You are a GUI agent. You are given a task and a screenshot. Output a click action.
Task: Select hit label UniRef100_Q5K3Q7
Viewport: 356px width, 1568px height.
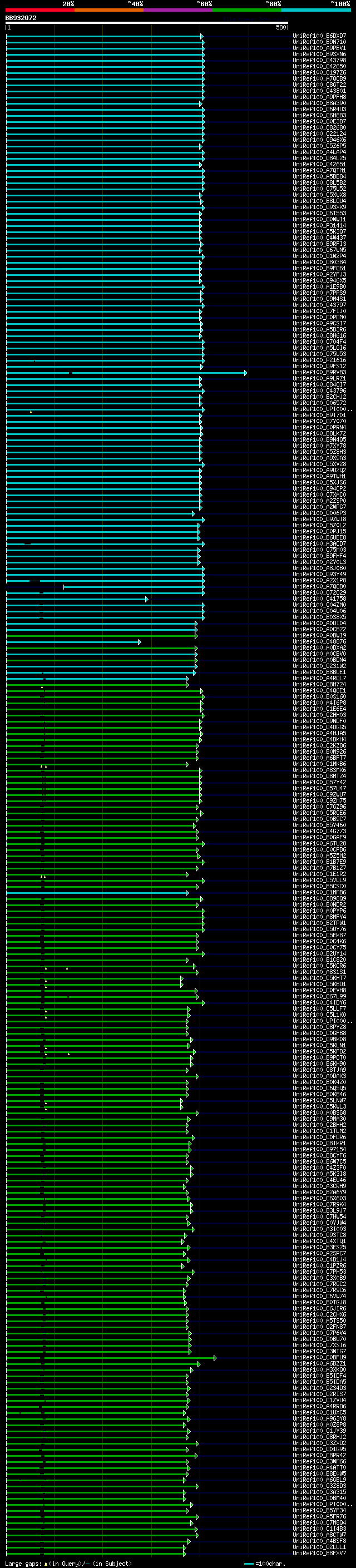pyautogui.click(x=319, y=232)
